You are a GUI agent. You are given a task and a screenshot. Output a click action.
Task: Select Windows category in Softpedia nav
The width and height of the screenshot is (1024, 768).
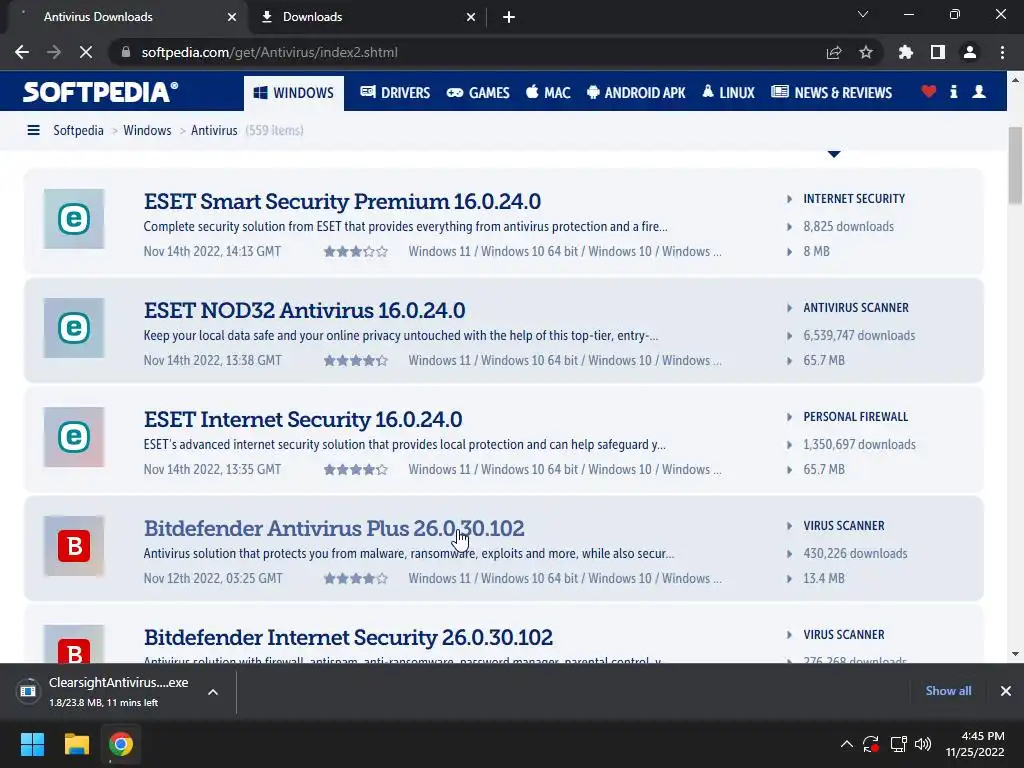(x=294, y=93)
